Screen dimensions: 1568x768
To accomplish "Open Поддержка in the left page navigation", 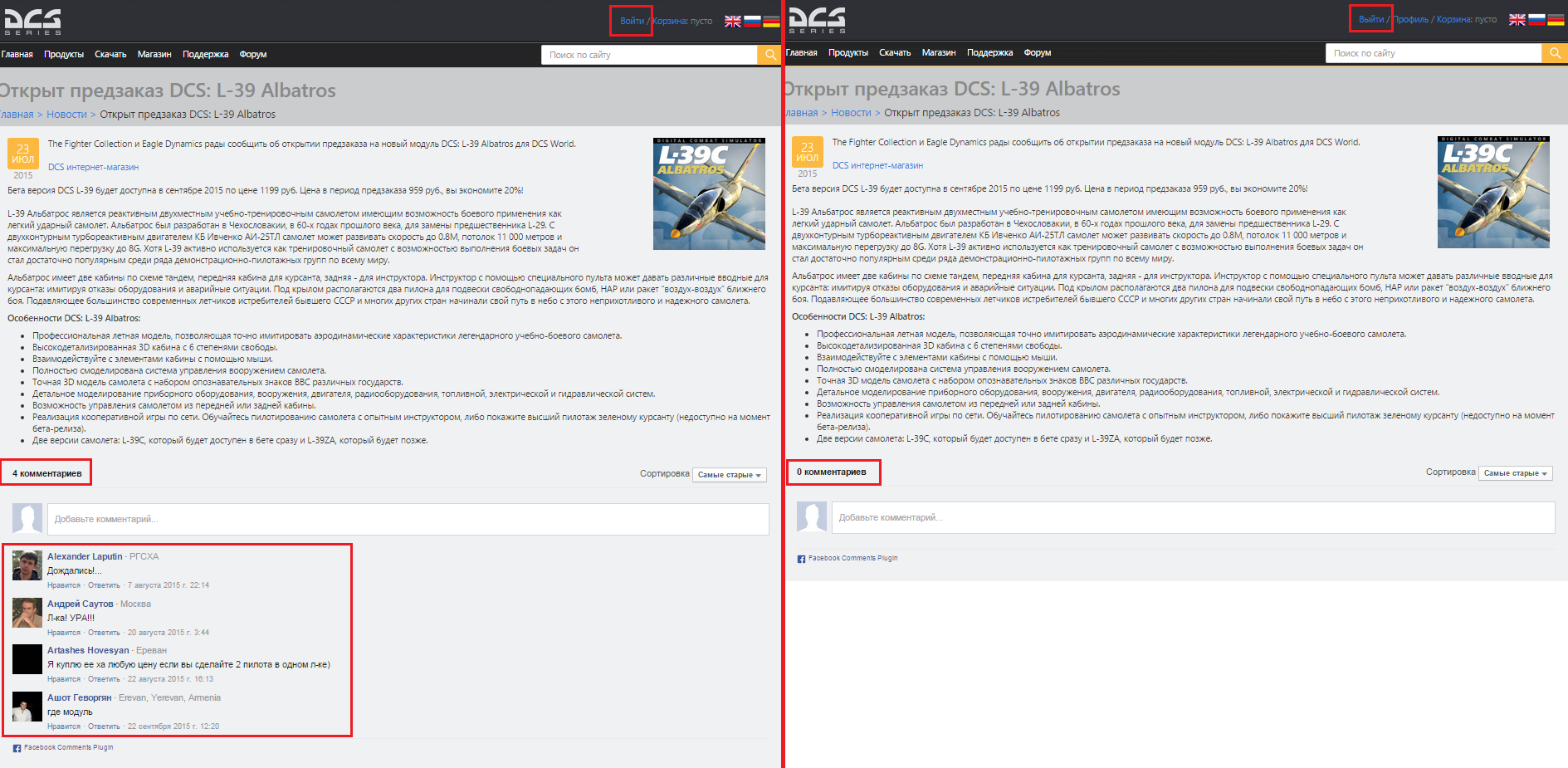I will click(205, 54).
